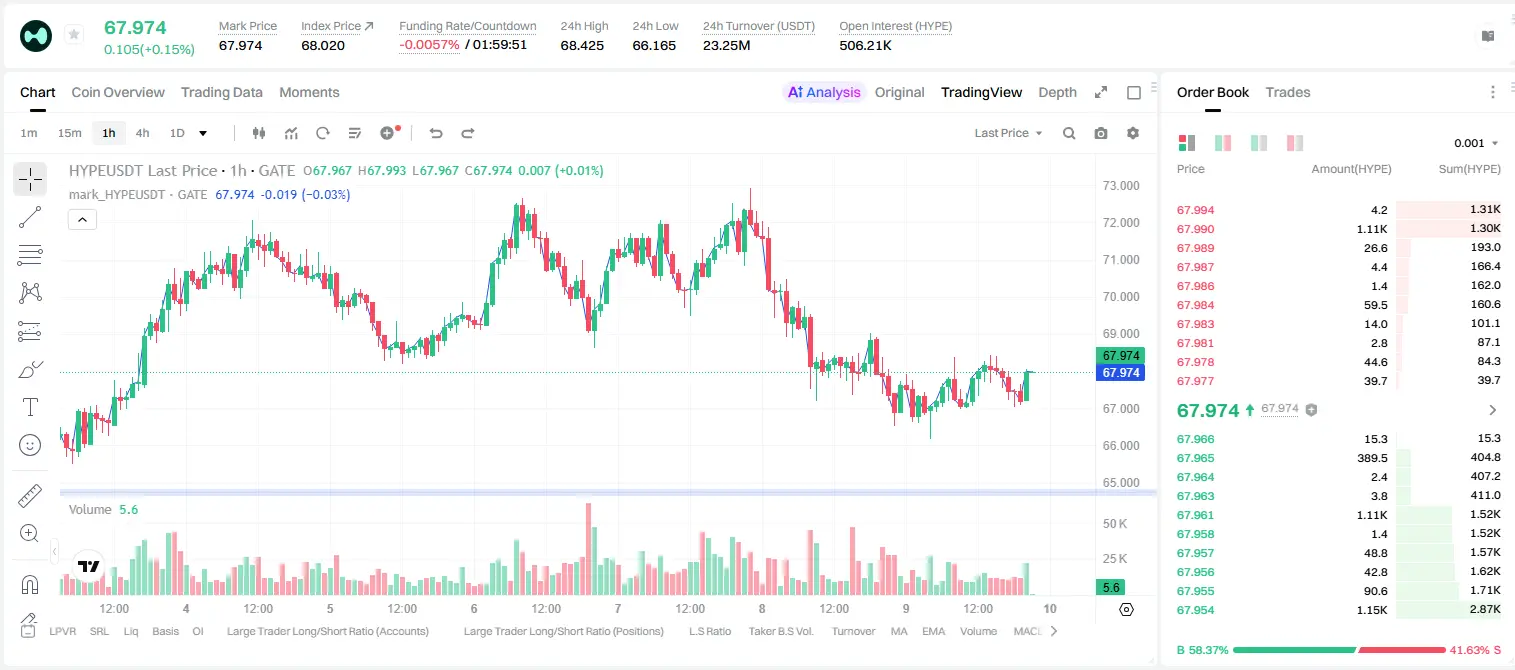Take a chart snapshot with camera icon
Image resolution: width=1515 pixels, height=670 pixels.
tap(1101, 133)
